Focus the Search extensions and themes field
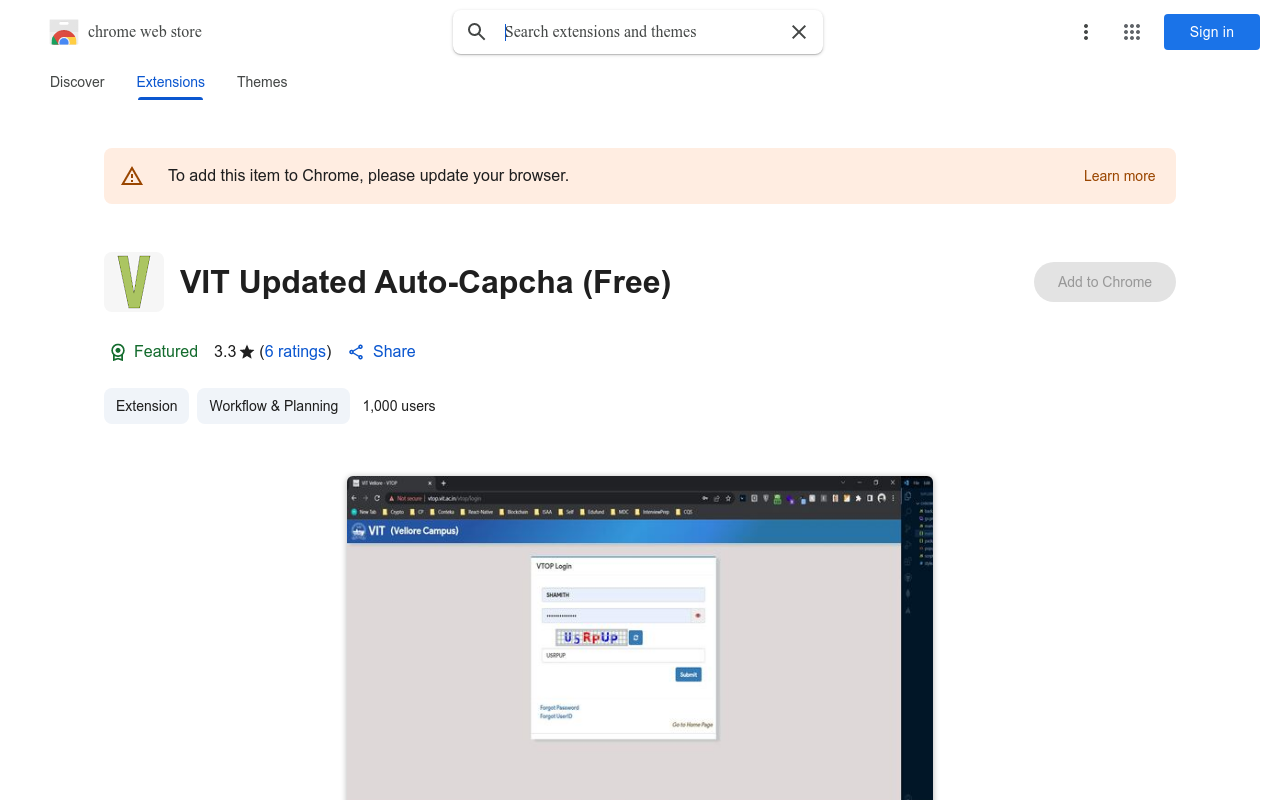 [x=640, y=32]
